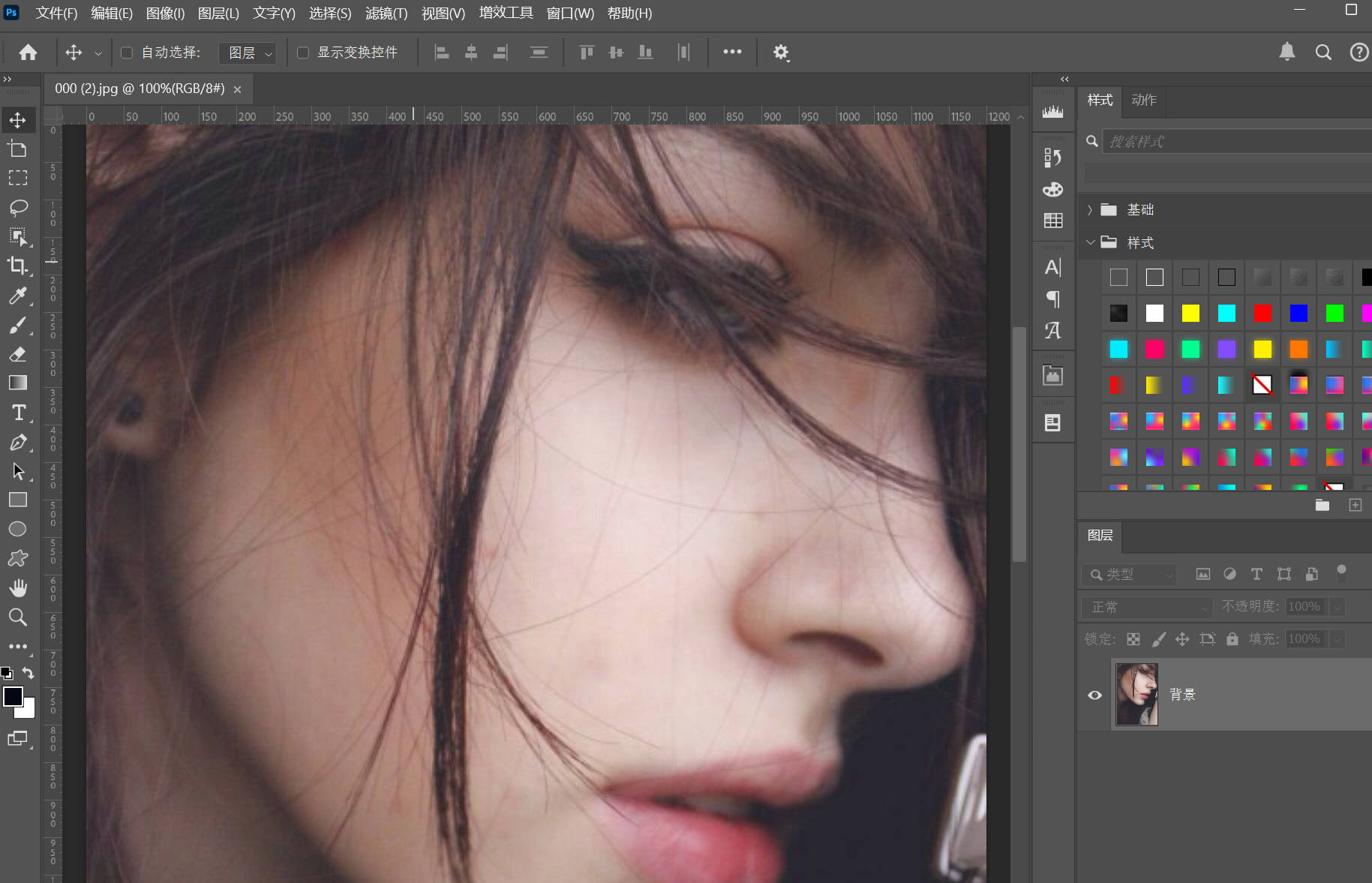
Task: Select the Lasso tool
Action: pyautogui.click(x=18, y=207)
